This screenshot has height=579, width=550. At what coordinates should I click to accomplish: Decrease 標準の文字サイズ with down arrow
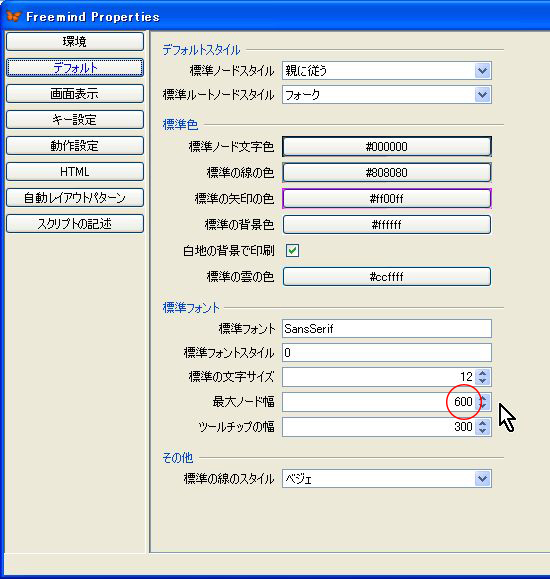pos(483,381)
